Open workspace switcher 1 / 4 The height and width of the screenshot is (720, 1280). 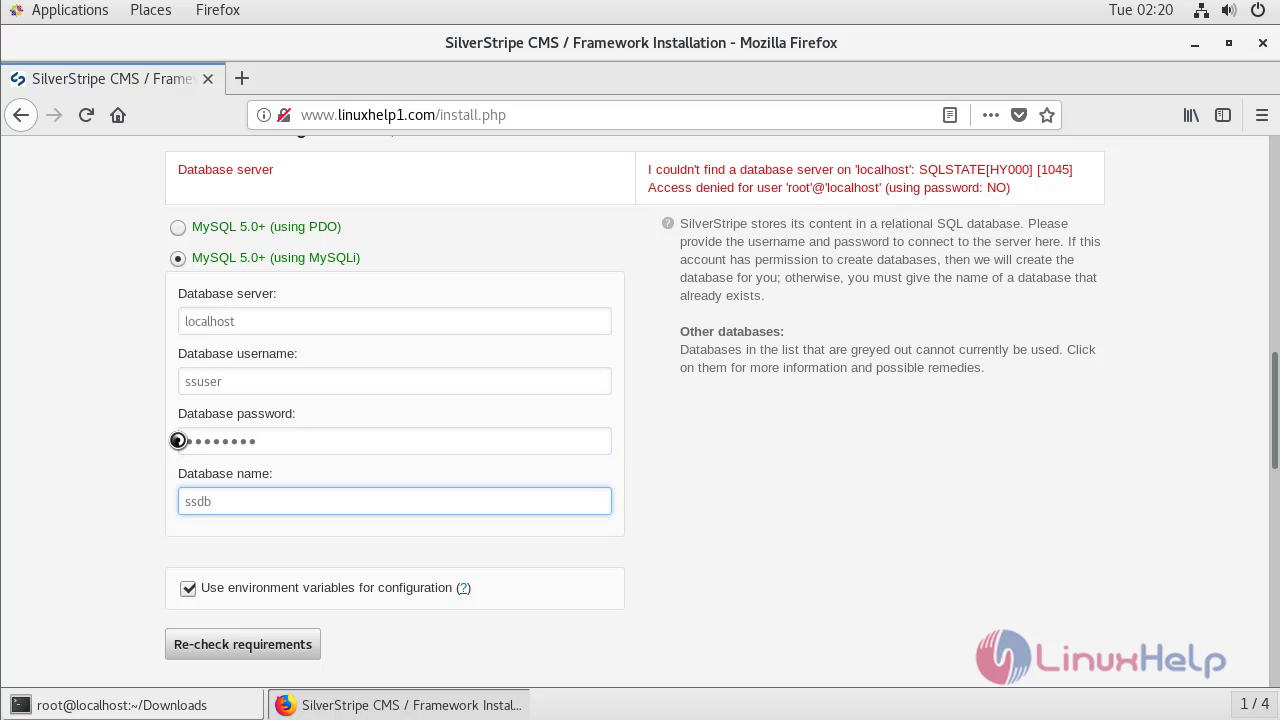(x=1254, y=704)
